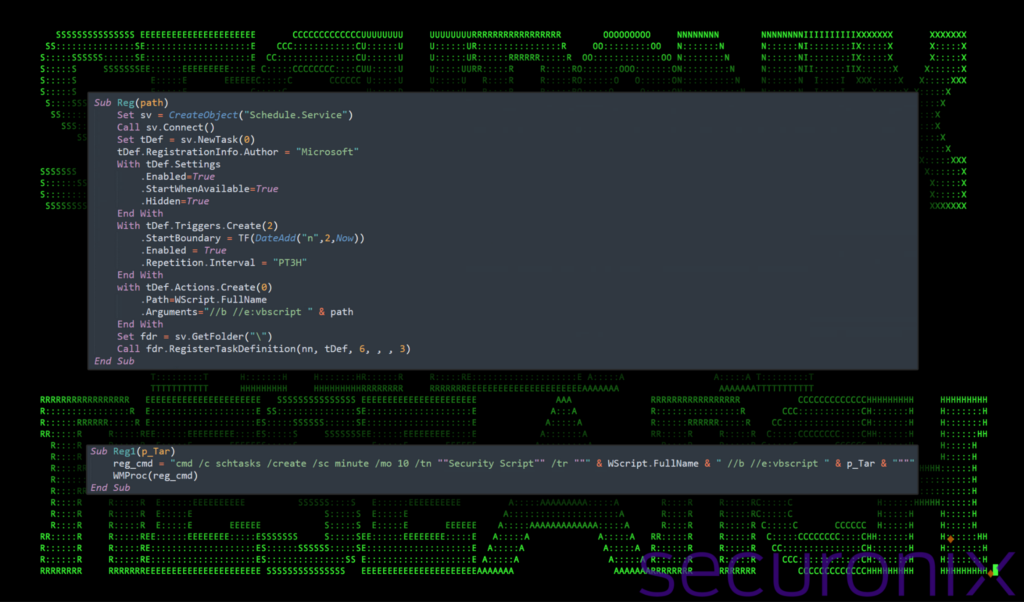Viewport: 1024px width, 602px height.
Task: Click the "Set fdr = sv.GetFolder" line
Action: click(194, 336)
